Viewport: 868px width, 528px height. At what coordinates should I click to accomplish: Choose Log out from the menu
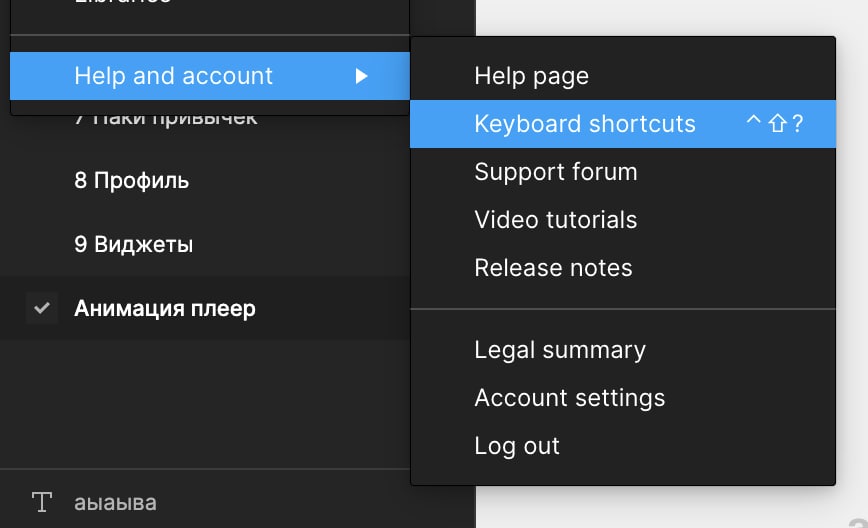(x=623, y=446)
